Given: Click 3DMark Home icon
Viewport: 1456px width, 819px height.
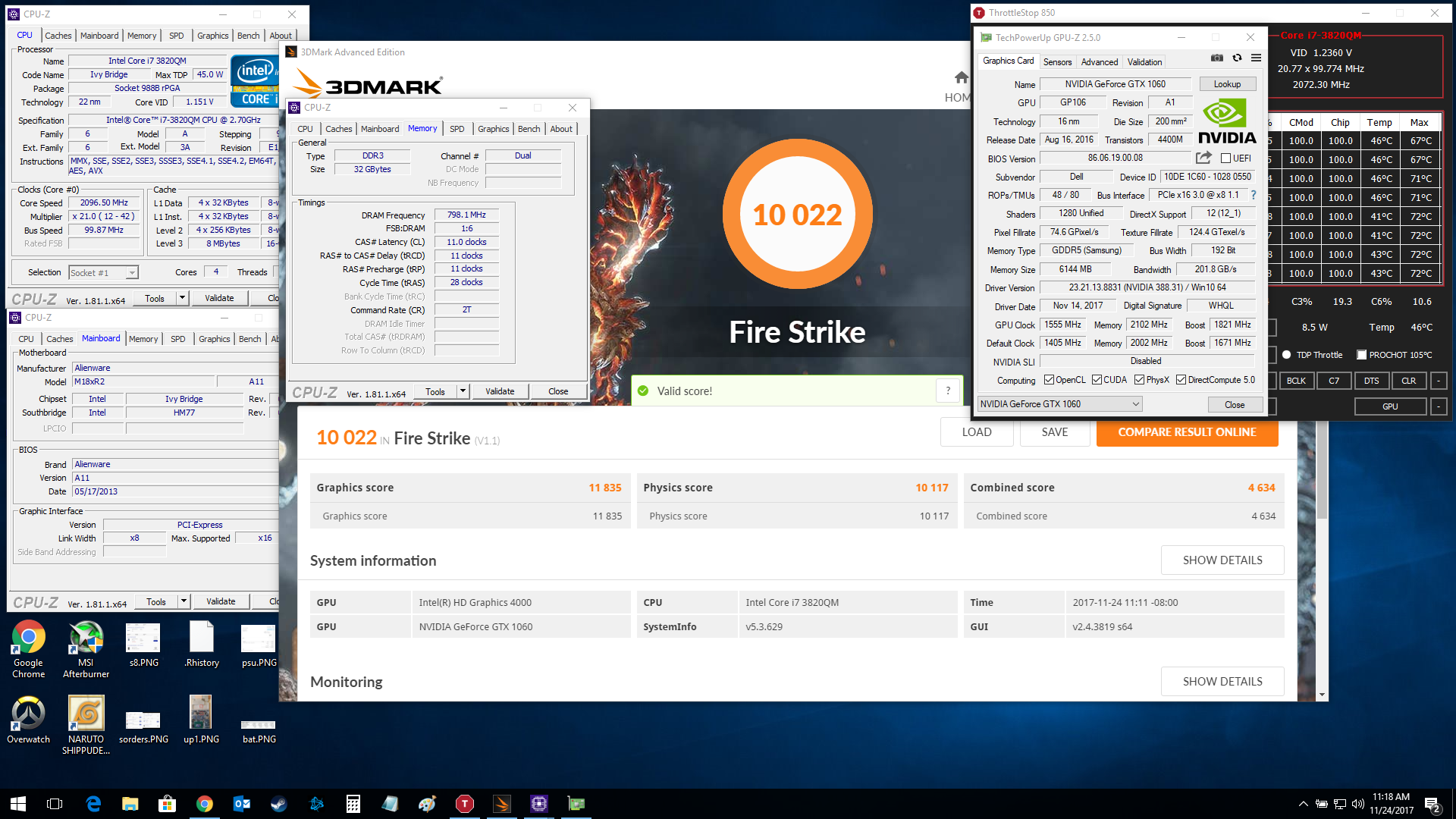Looking at the screenshot, I should (961, 78).
